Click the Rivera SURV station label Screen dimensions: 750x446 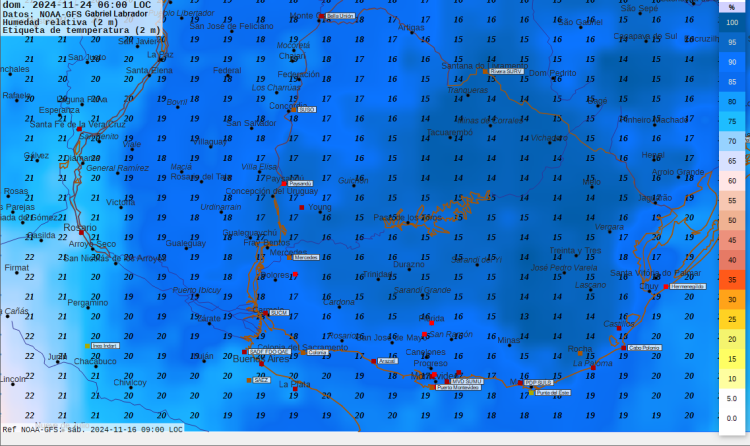507,72
